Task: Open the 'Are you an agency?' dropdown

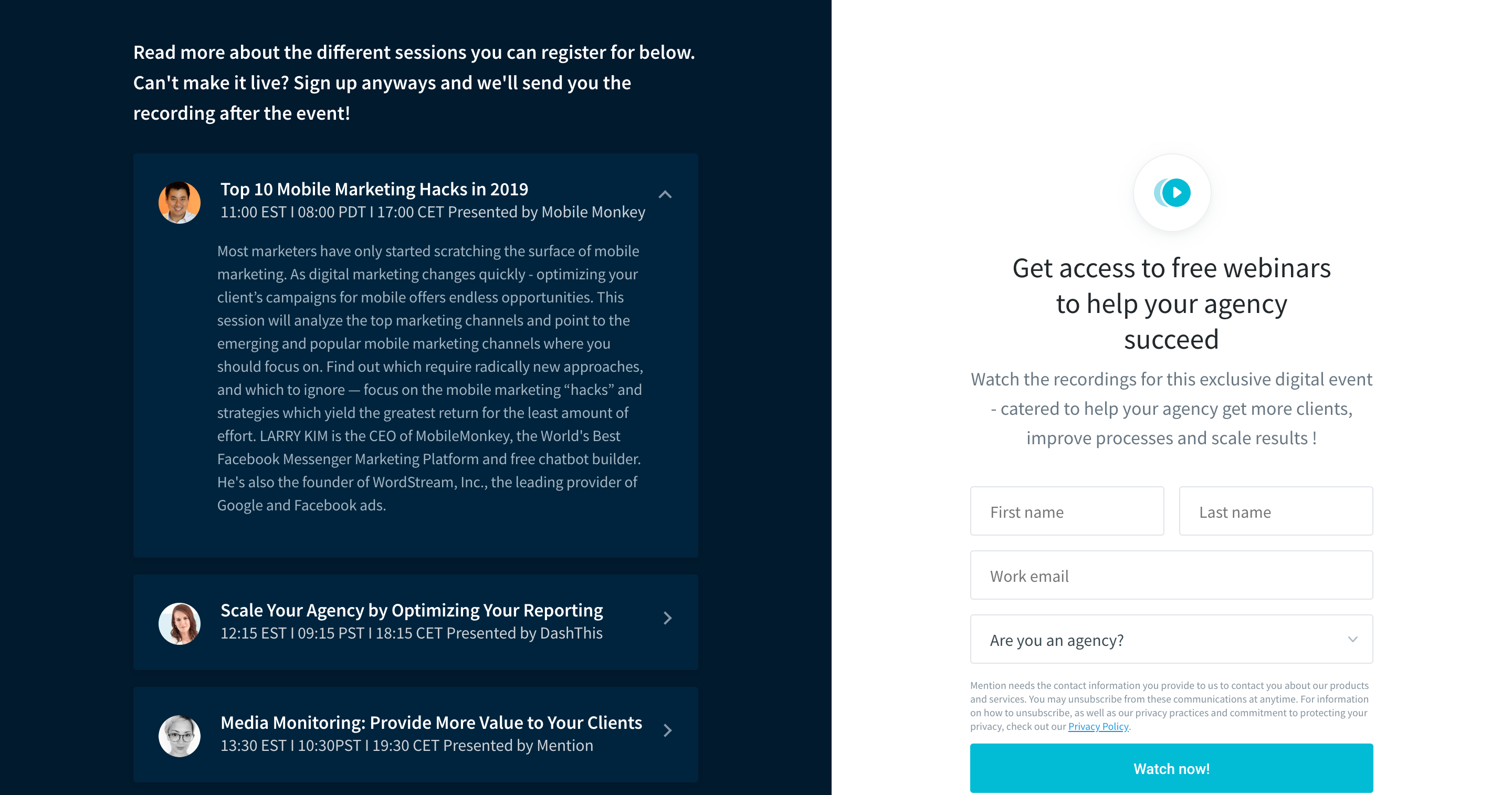Action: point(1171,639)
